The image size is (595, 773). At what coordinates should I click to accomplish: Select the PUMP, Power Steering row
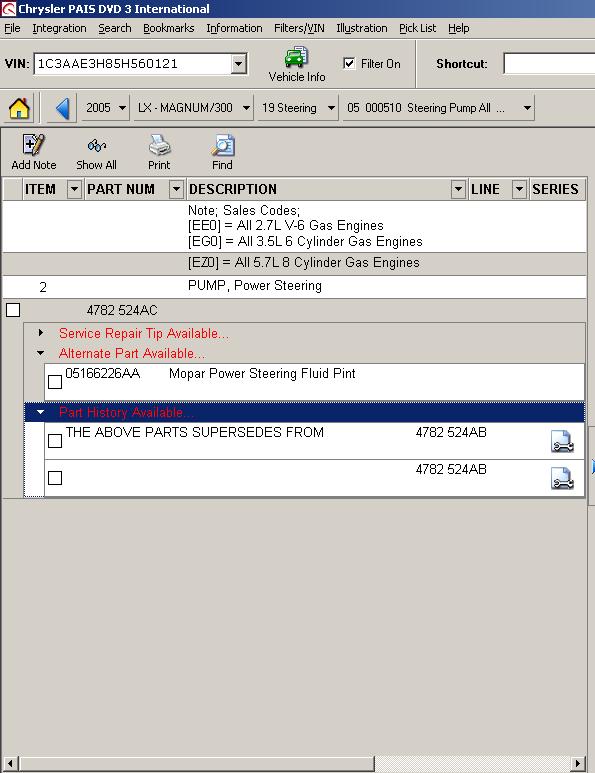click(x=294, y=286)
